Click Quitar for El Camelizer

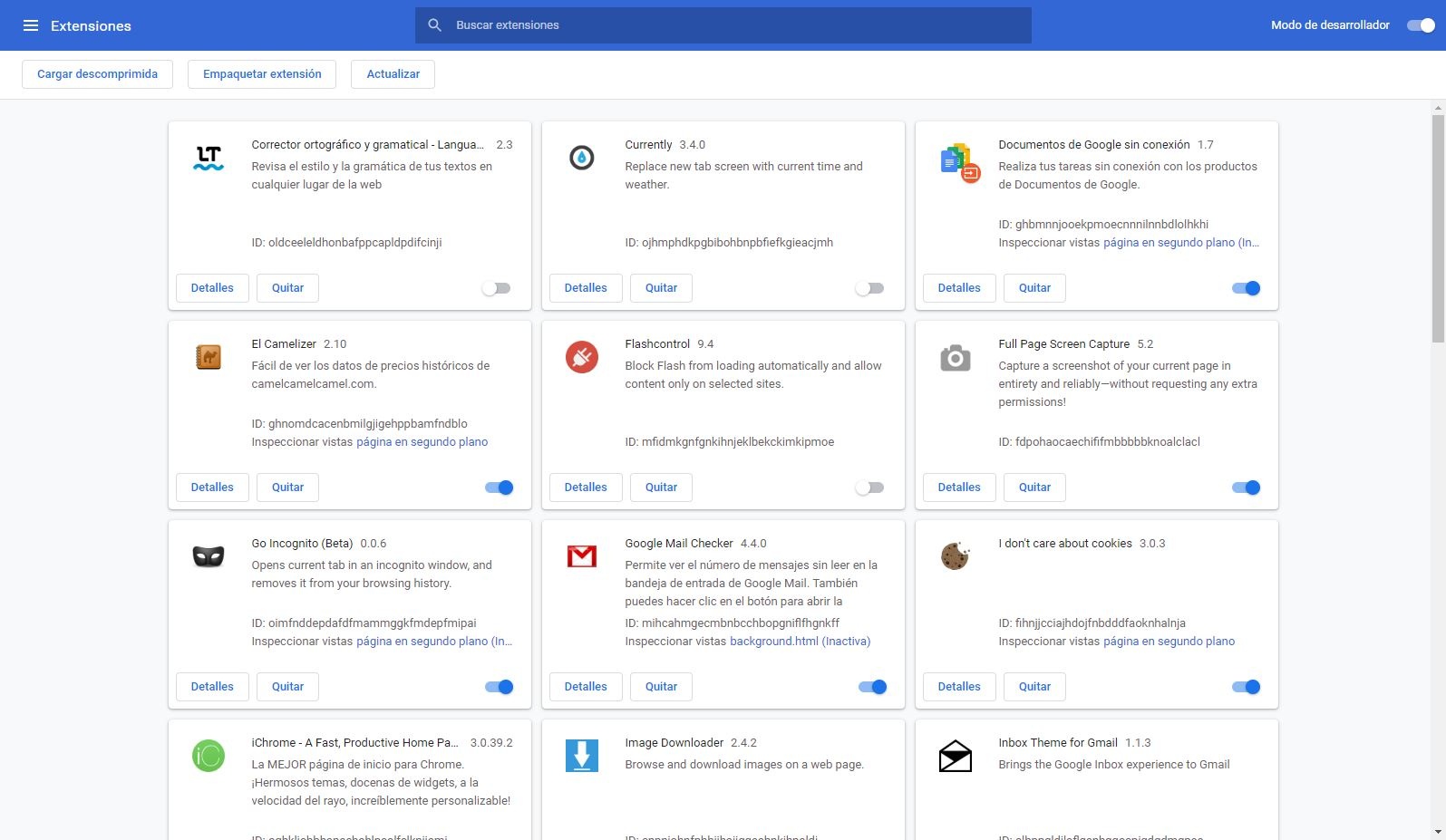pos(287,488)
